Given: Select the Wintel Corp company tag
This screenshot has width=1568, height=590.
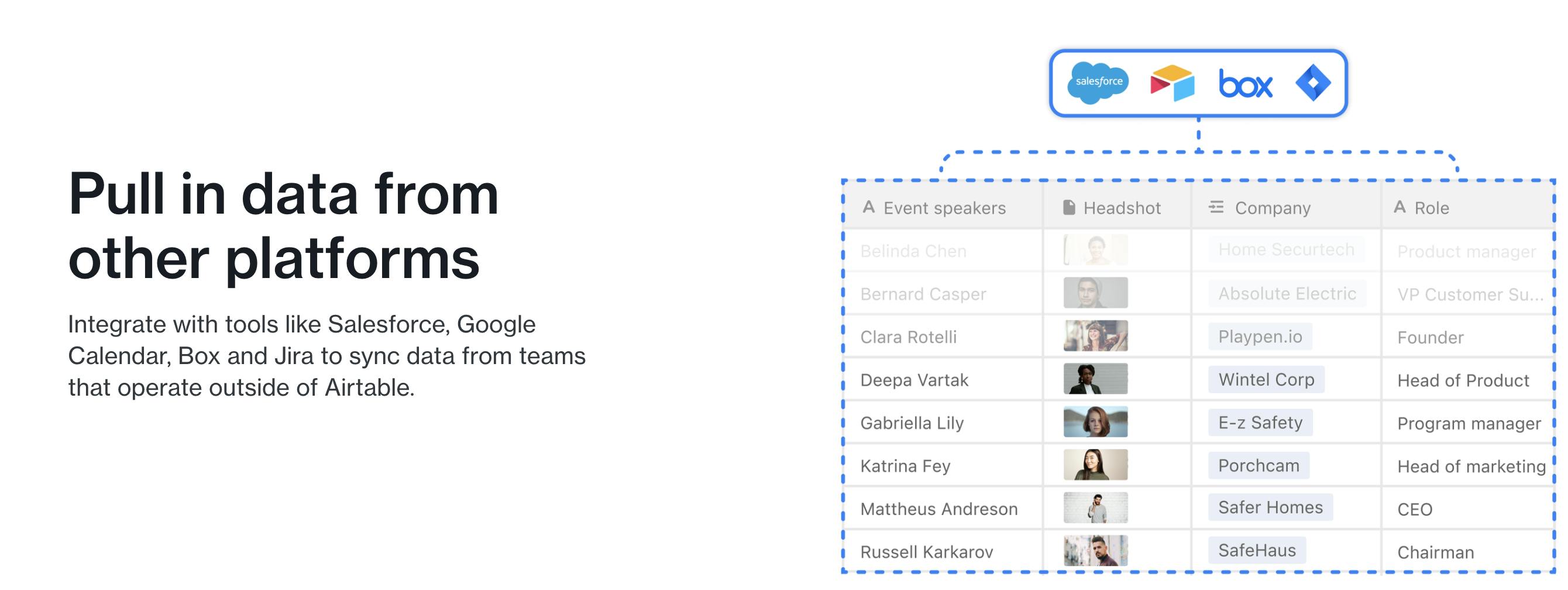Looking at the screenshot, I should pyautogui.click(x=1266, y=379).
